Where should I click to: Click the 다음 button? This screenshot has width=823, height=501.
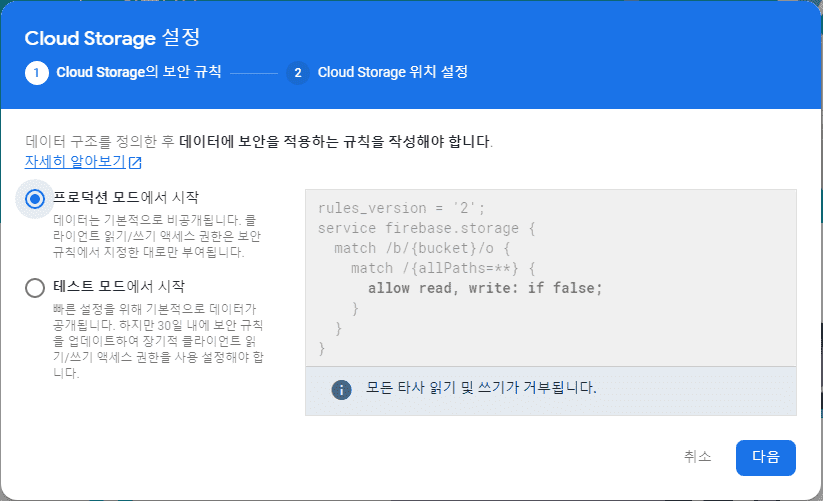coord(766,457)
